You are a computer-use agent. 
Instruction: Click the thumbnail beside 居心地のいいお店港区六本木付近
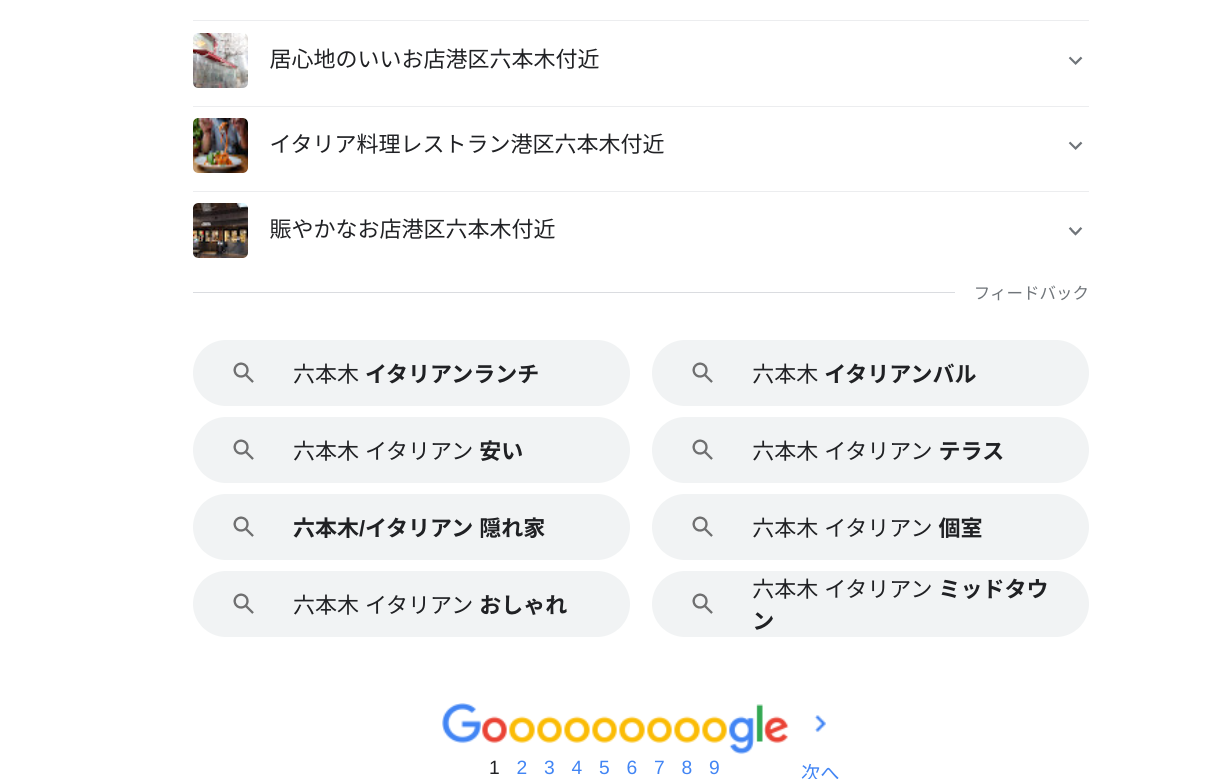pyautogui.click(x=220, y=60)
